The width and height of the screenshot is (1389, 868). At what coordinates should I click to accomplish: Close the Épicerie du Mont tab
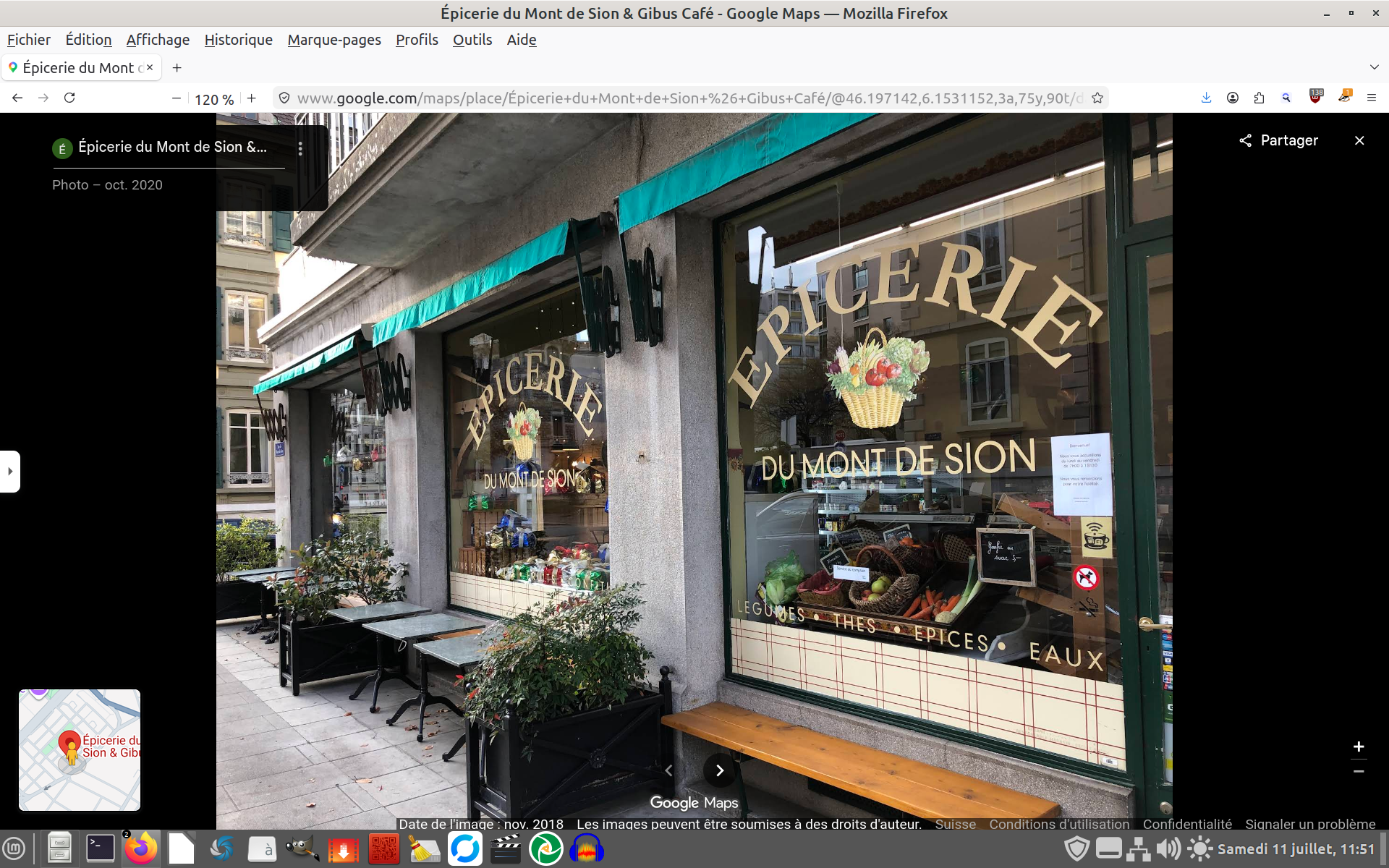click(x=150, y=67)
